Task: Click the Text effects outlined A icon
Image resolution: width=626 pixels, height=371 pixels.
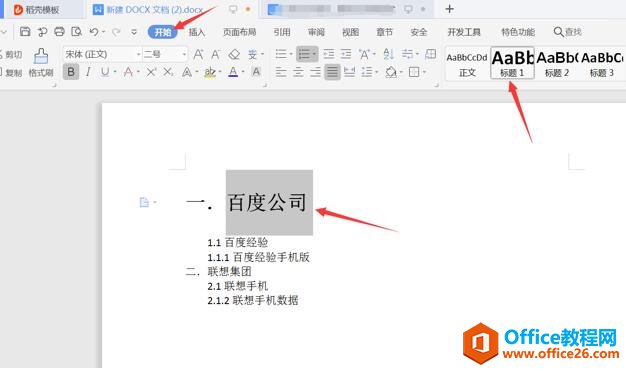Action: coord(186,72)
